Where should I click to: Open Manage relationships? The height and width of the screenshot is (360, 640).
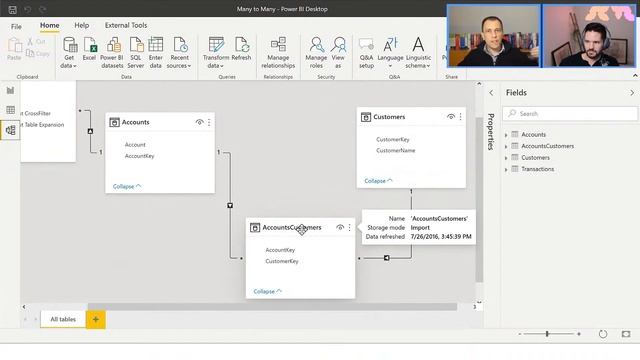(x=278, y=52)
